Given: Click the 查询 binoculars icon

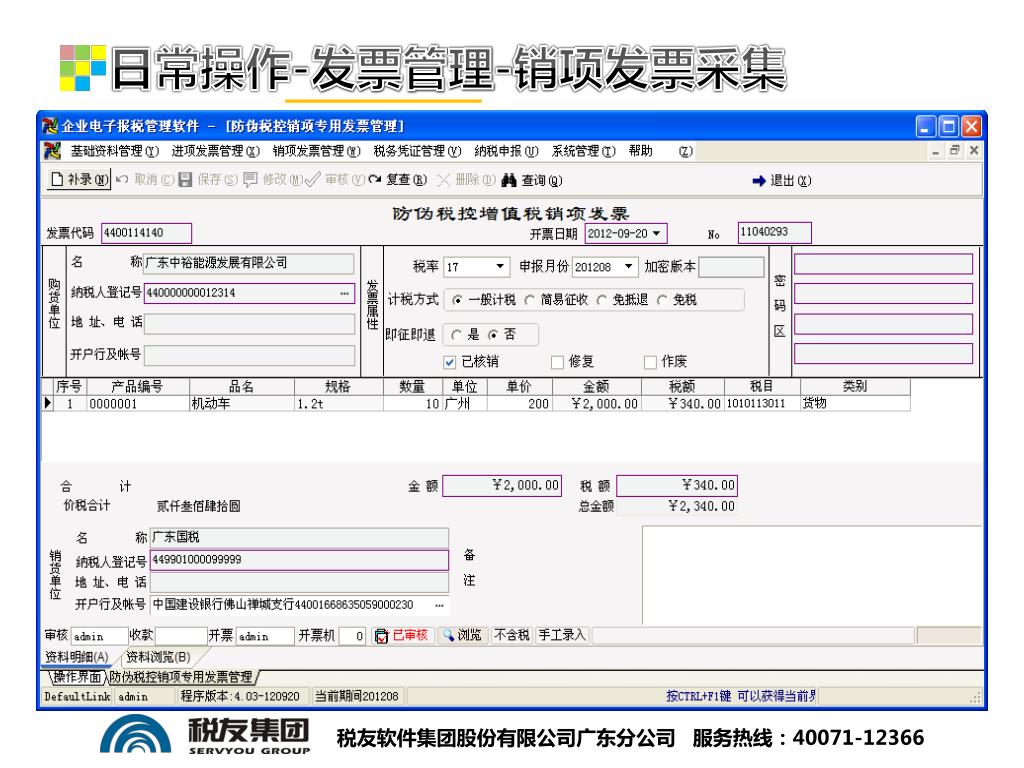Looking at the screenshot, I should click(509, 180).
